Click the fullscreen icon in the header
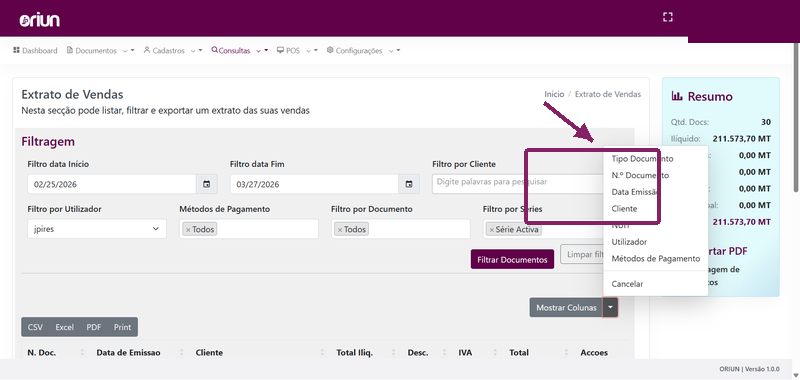The width and height of the screenshot is (800, 380). (667, 17)
